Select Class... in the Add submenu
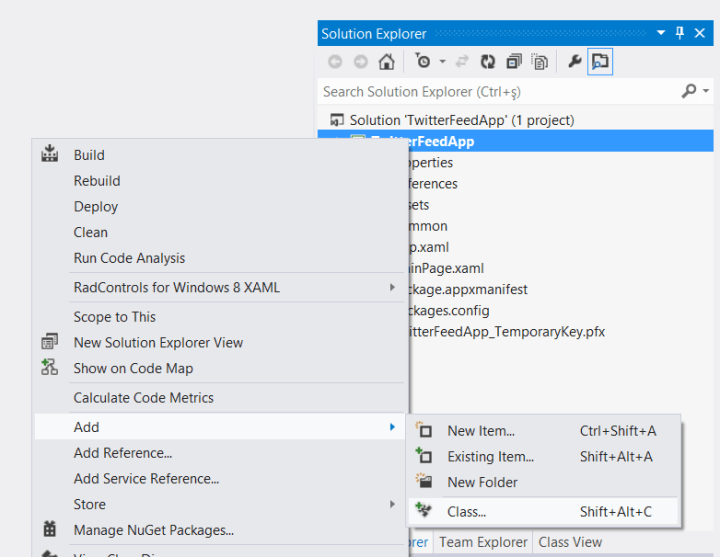This screenshot has width=720, height=557. (x=466, y=511)
